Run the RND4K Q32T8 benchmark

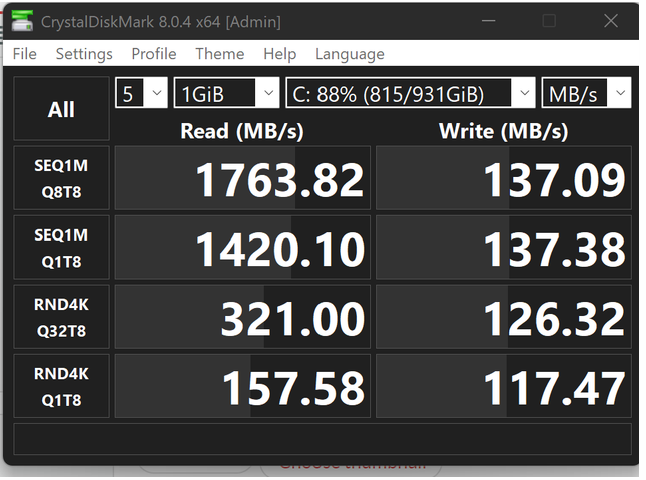click(x=61, y=316)
